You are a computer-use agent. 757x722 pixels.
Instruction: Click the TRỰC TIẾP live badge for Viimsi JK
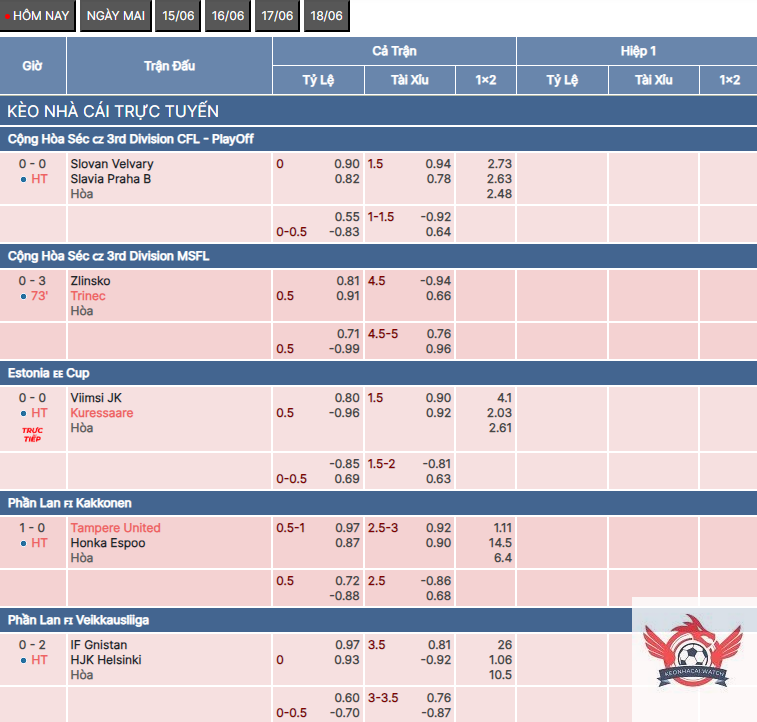pos(32,435)
